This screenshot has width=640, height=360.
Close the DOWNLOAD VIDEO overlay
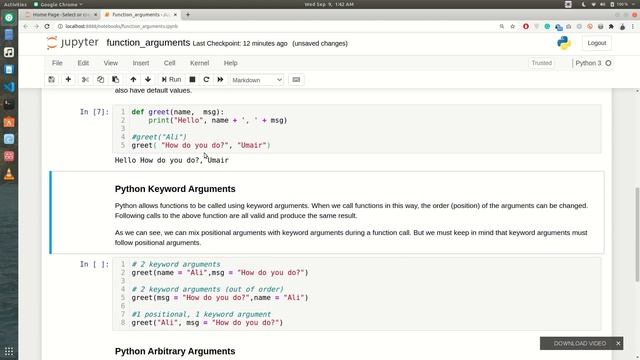pyautogui.click(x=618, y=343)
